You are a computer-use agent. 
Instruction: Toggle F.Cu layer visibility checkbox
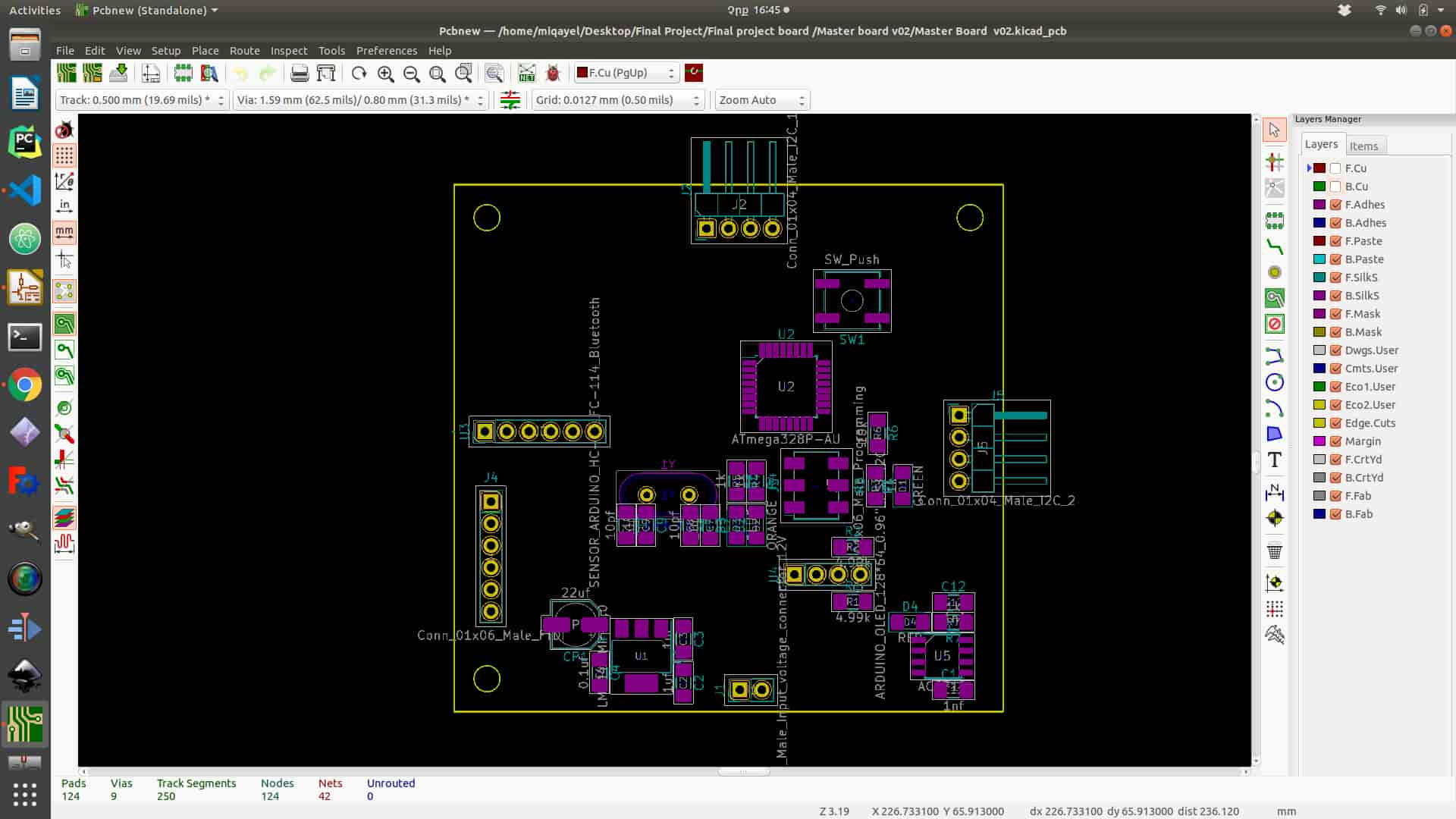click(1335, 168)
